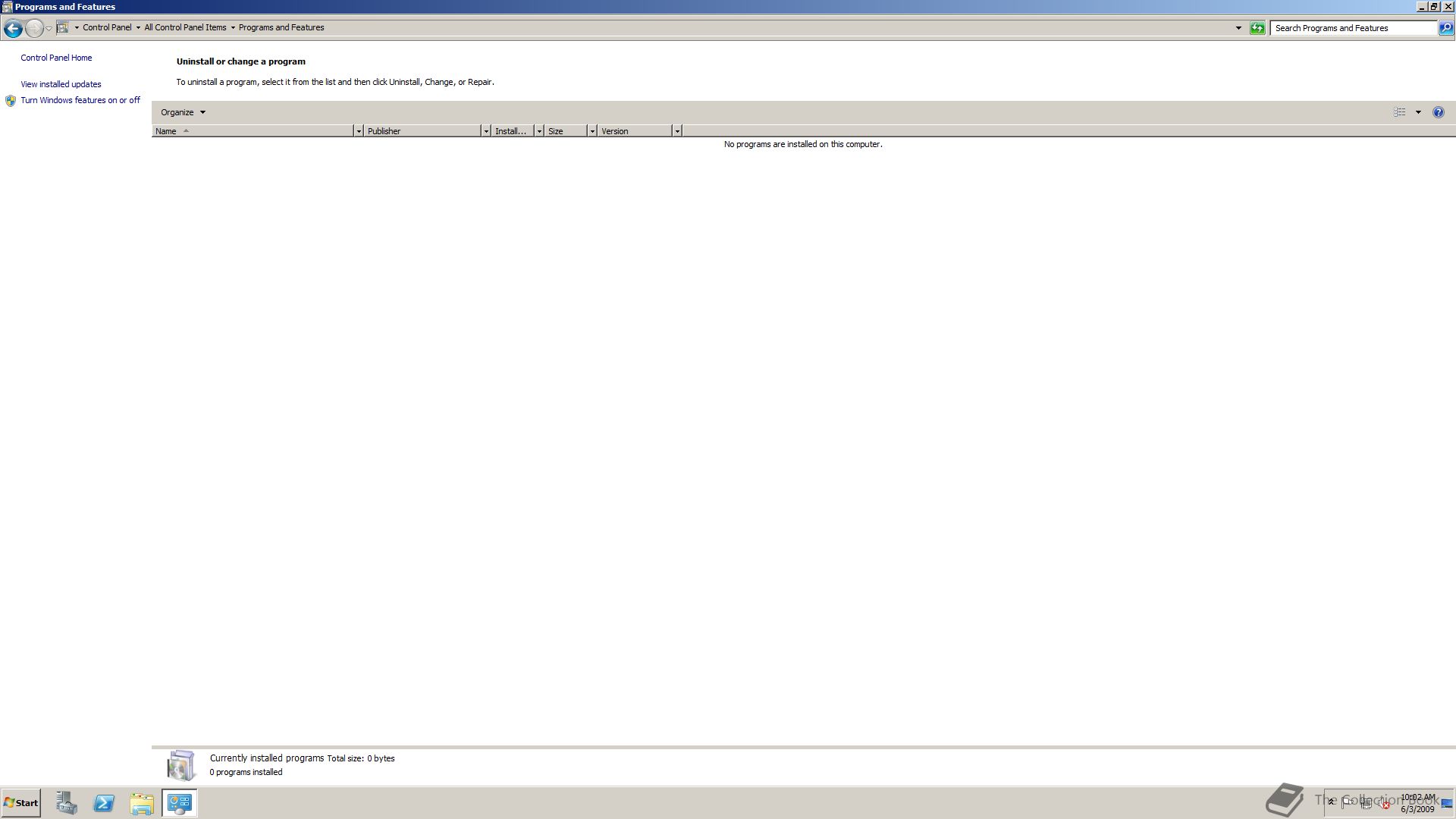Click Control Panel breadcrumb in address bar
1456x819 pixels.
107,27
